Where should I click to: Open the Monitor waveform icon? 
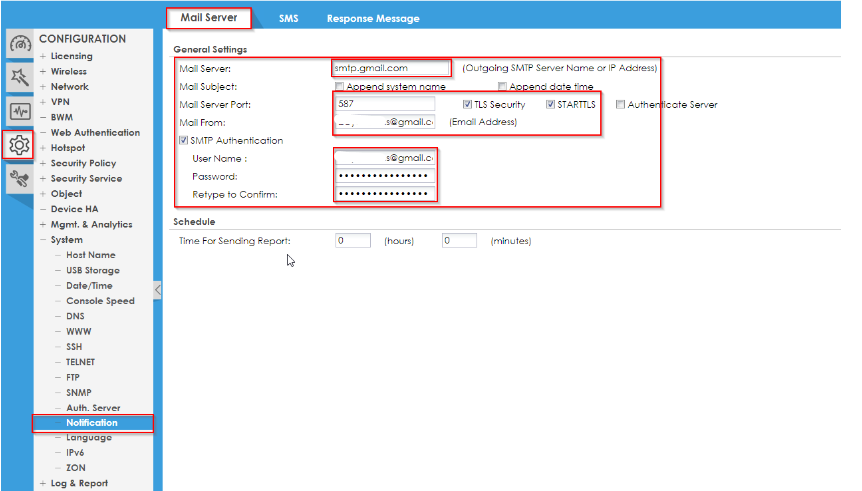(19, 111)
